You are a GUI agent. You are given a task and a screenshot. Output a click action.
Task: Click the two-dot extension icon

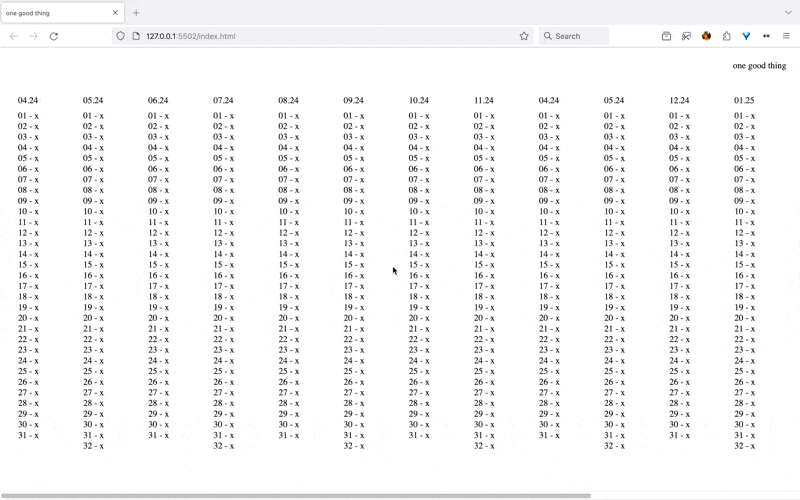766,36
